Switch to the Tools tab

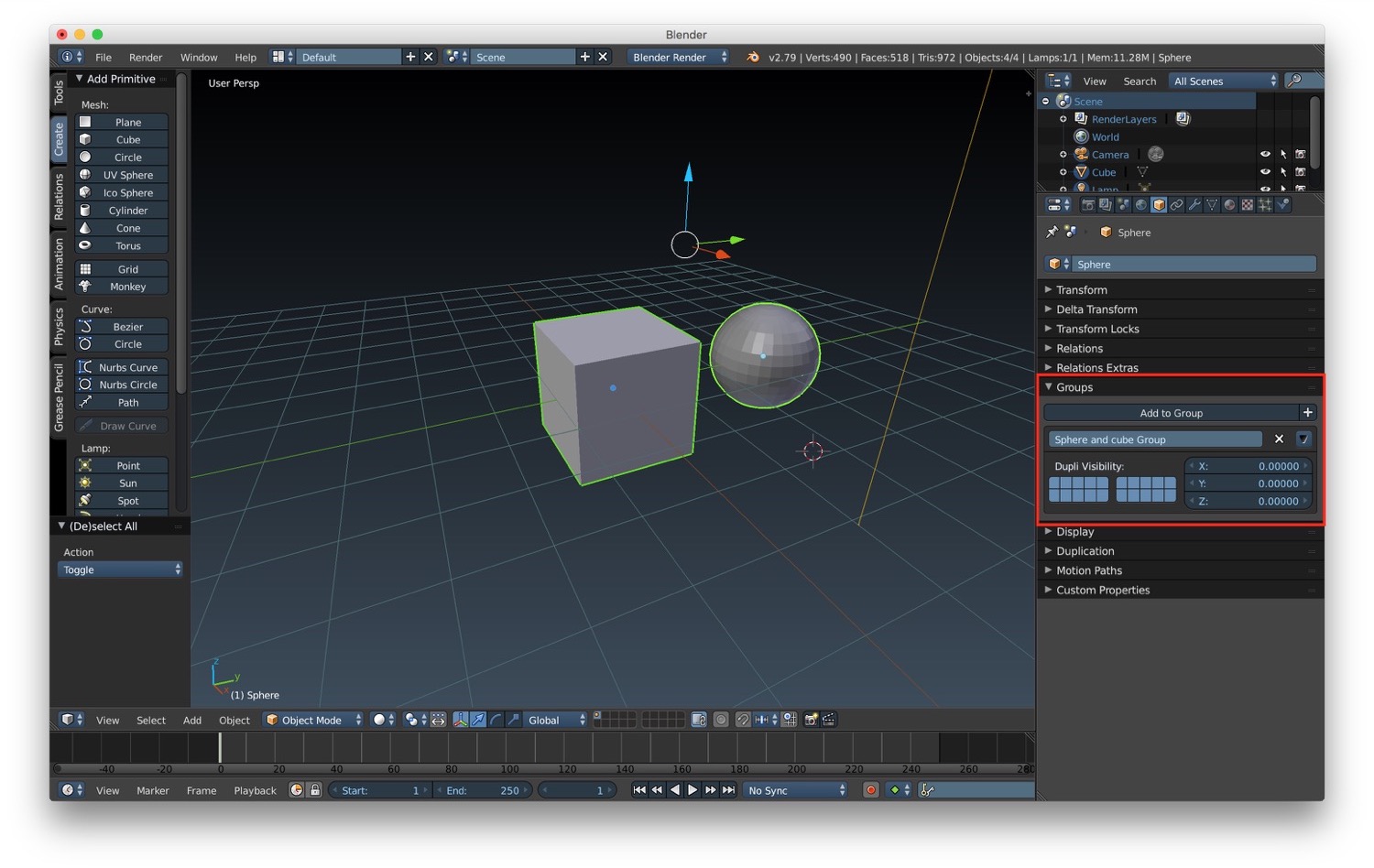pyautogui.click(x=59, y=92)
